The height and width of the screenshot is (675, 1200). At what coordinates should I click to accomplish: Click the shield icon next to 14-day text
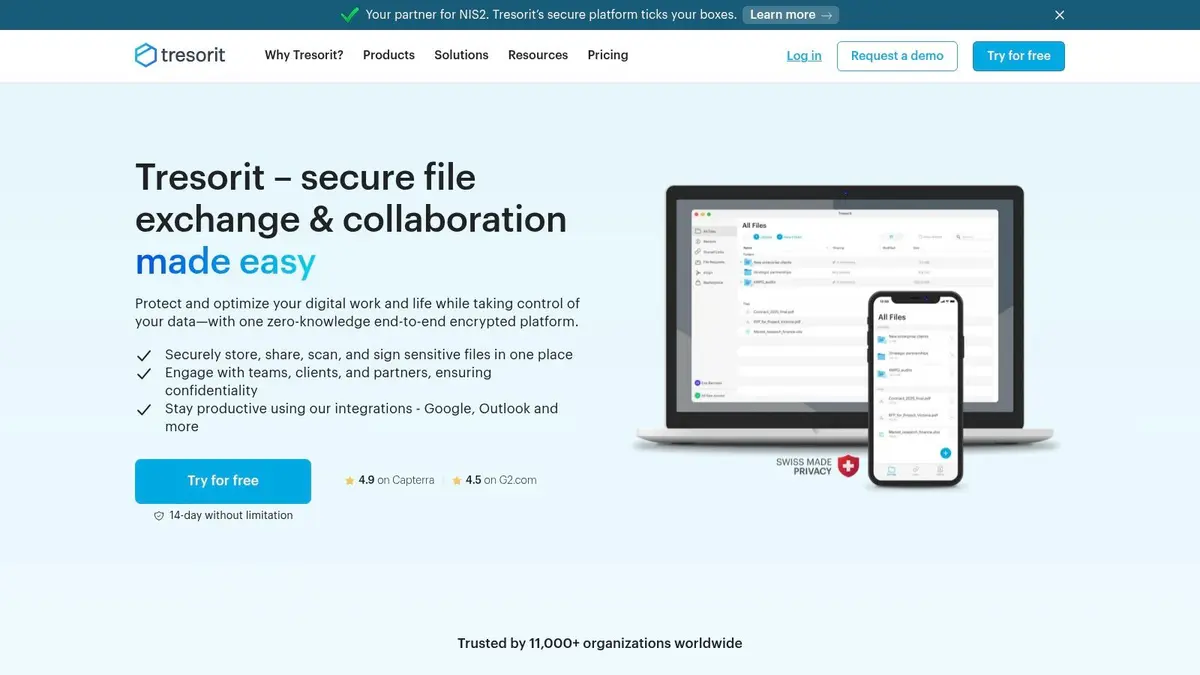[x=159, y=516]
